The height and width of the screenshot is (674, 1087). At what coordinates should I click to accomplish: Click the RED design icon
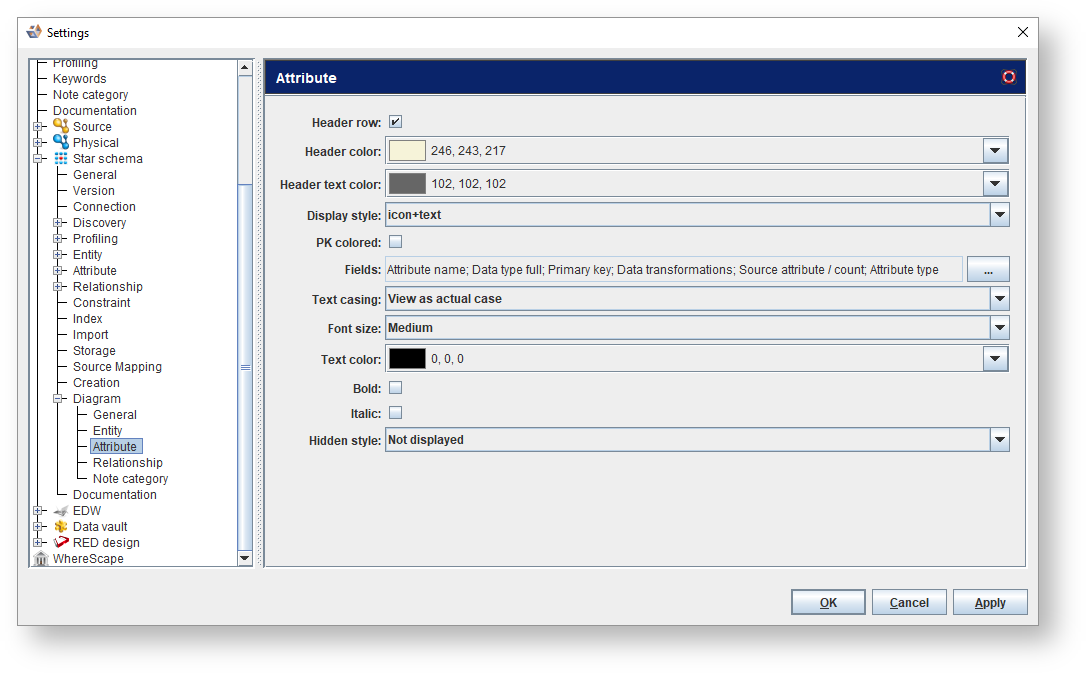(61, 542)
